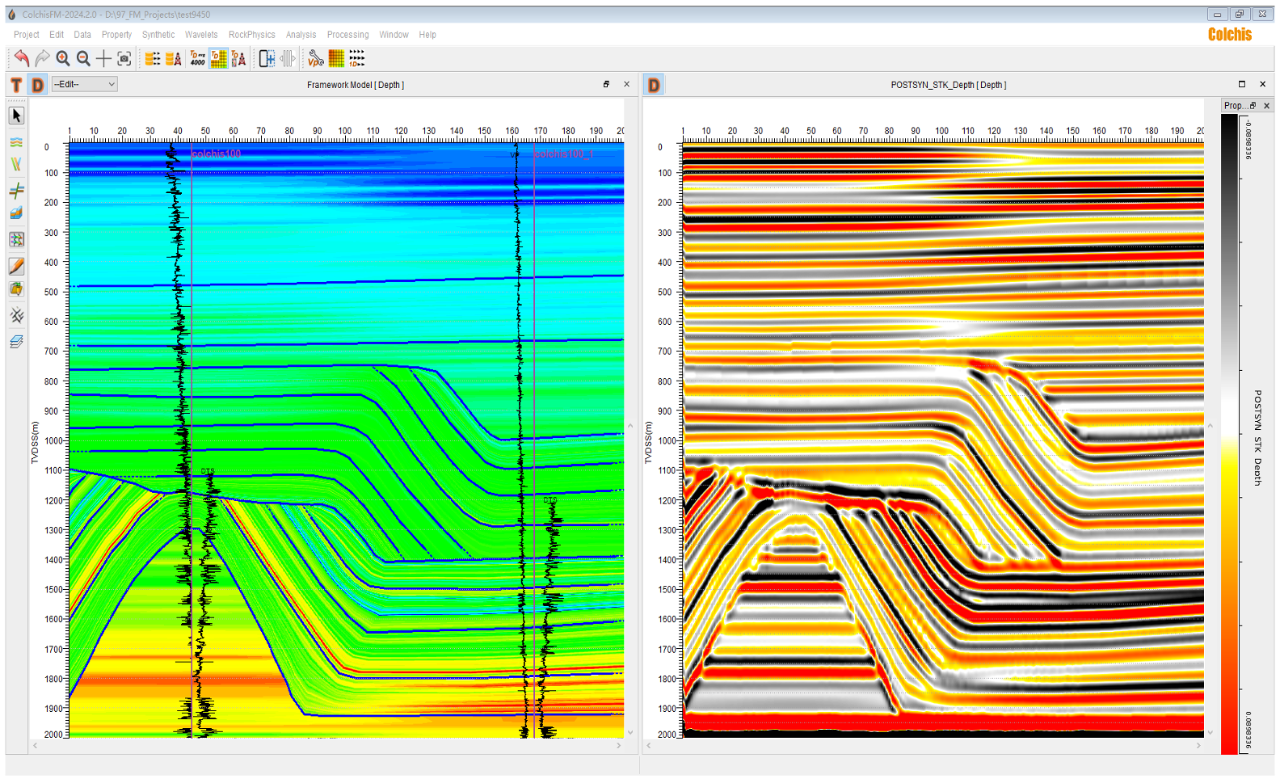1280x782 pixels.
Task: Activate the crosshair cursor tool
Action: pyautogui.click(x=104, y=59)
